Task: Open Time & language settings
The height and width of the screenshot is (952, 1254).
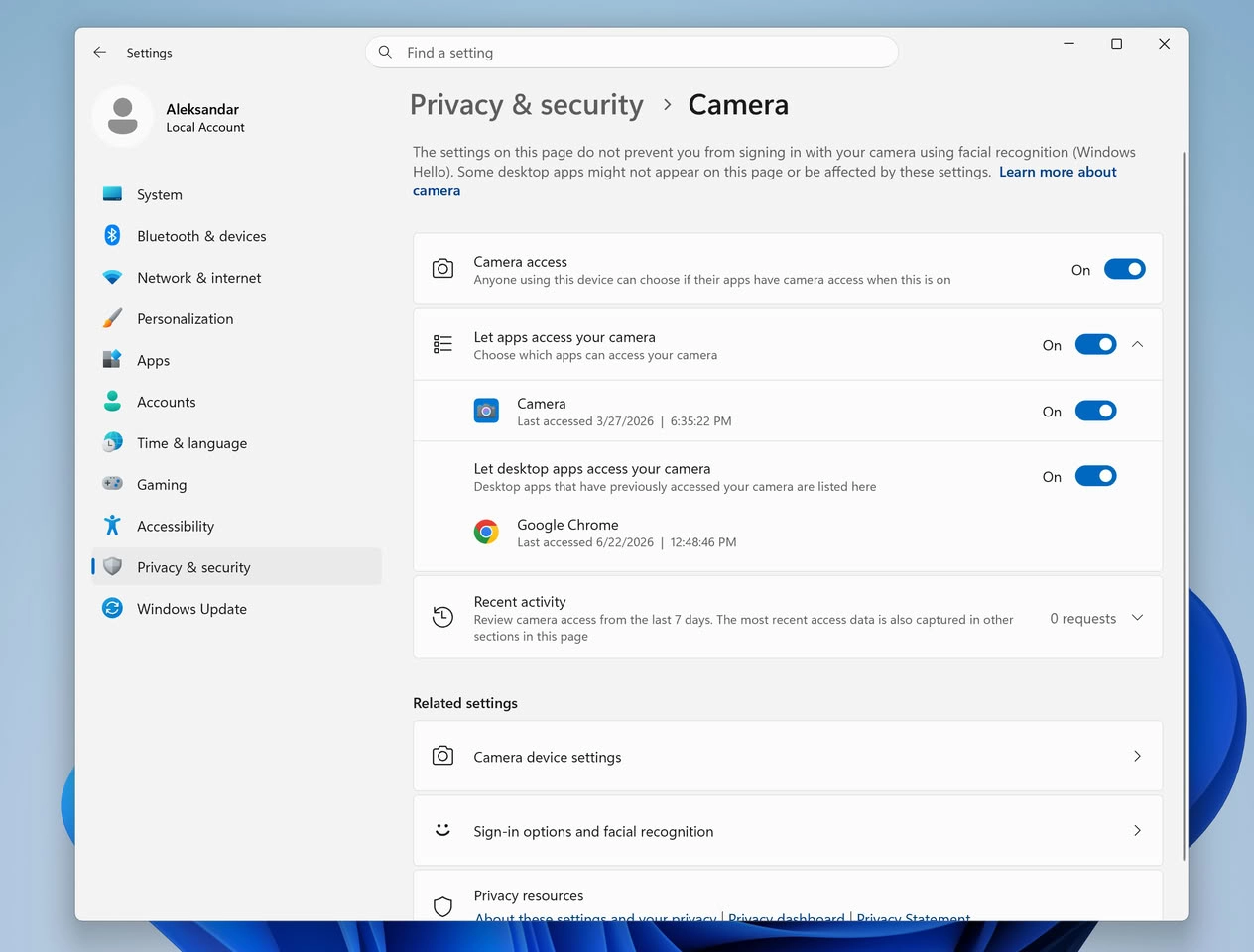Action: click(x=236, y=443)
